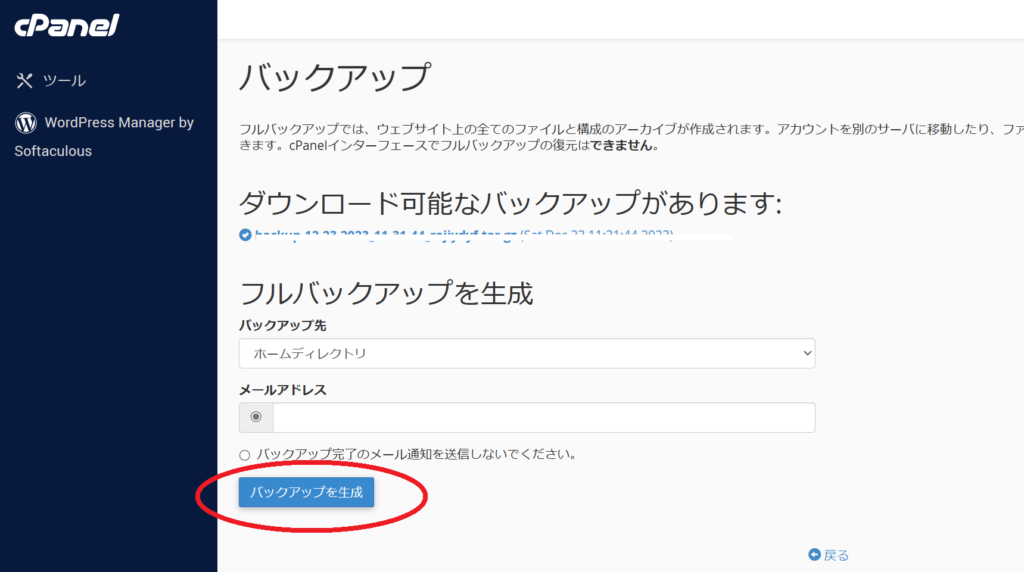Viewport: 1024px width, 572px height.
Task: Click the フルバックアップを生成 section heading
Action: (x=386, y=293)
